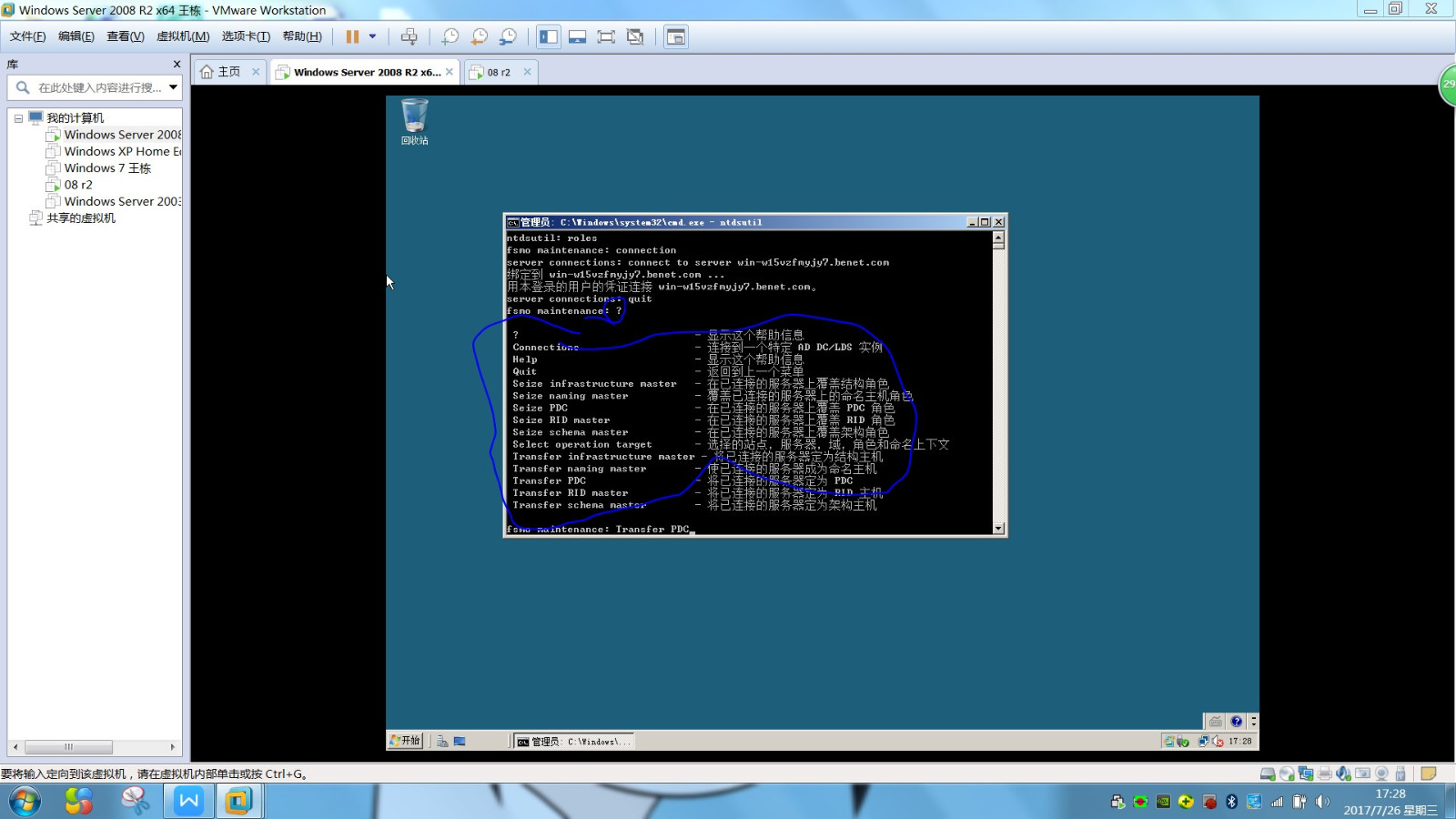Viewport: 1456px width, 819px height.
Task: Close the library panel
Action: coord(177,65)
